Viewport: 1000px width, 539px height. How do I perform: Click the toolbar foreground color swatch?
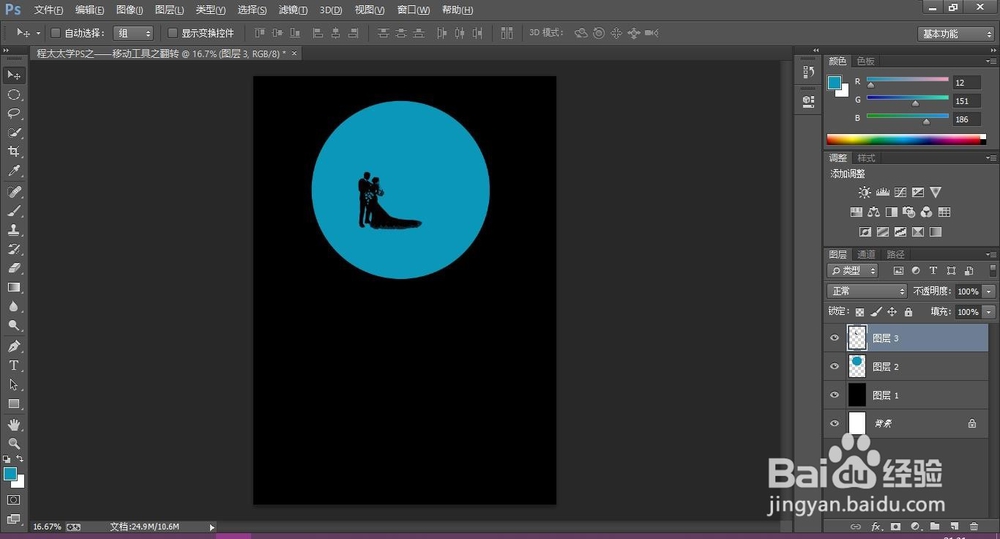[x=10, y=474]
